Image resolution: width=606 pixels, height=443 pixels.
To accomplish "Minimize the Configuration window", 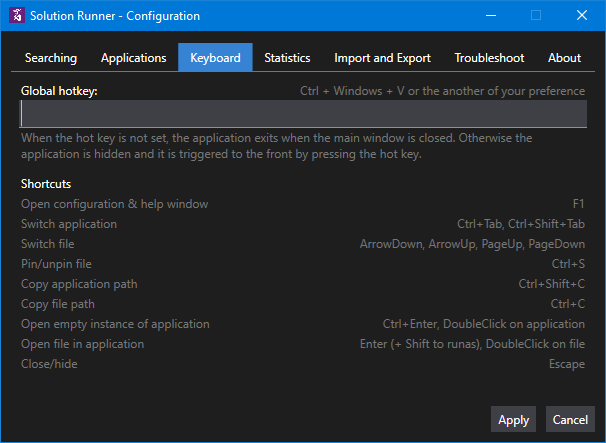I will click(490, 16).
